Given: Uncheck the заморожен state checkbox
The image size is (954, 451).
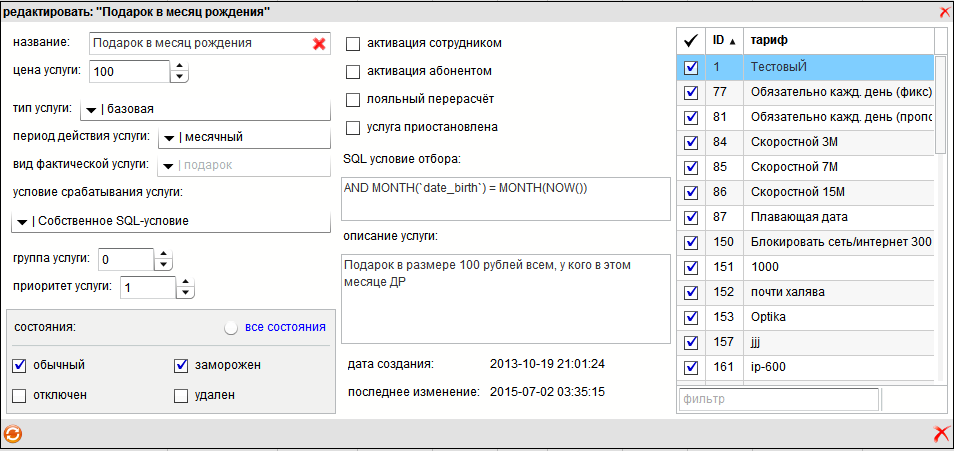Looking at the screenshot, I should pos(181,365).
